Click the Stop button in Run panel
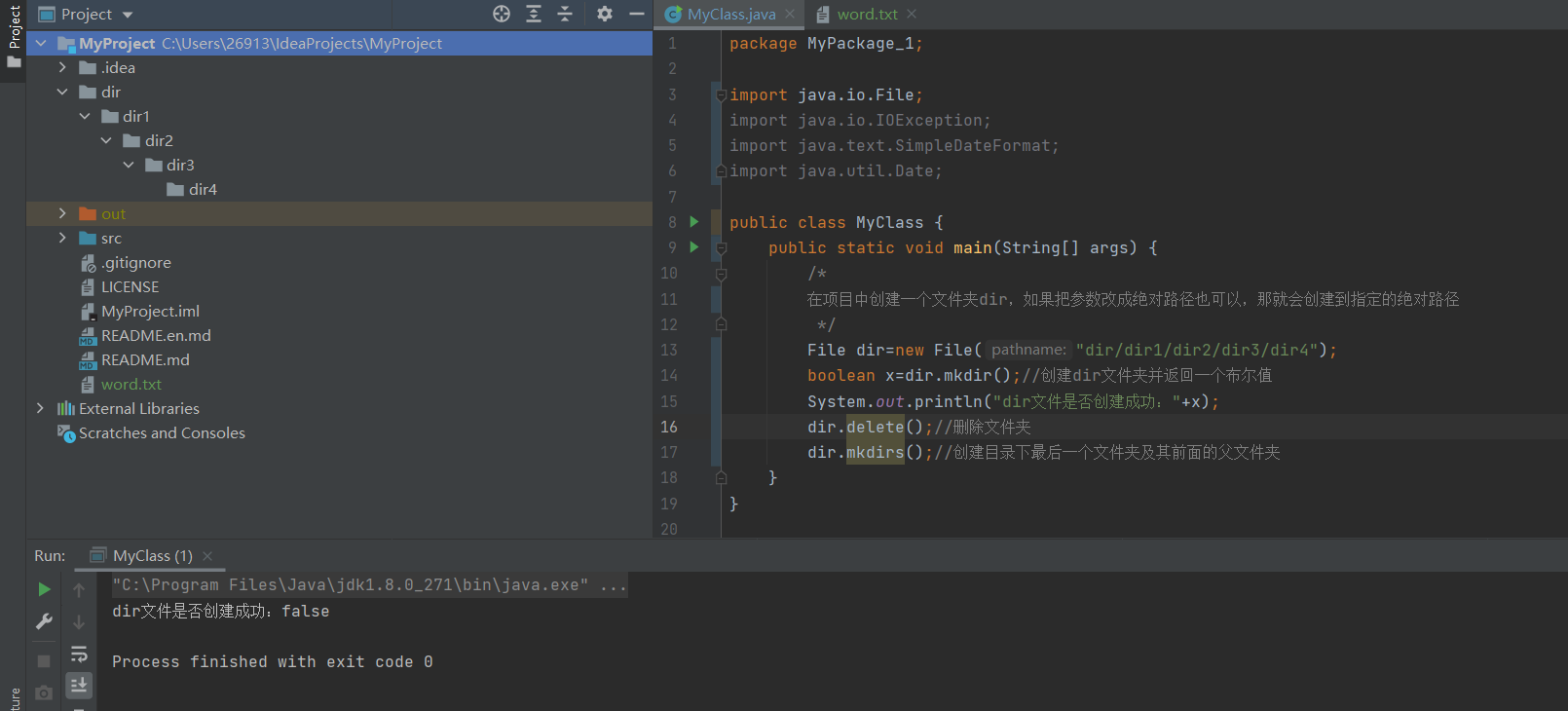This screenshot has width=1568, height=711. point(44,661)
